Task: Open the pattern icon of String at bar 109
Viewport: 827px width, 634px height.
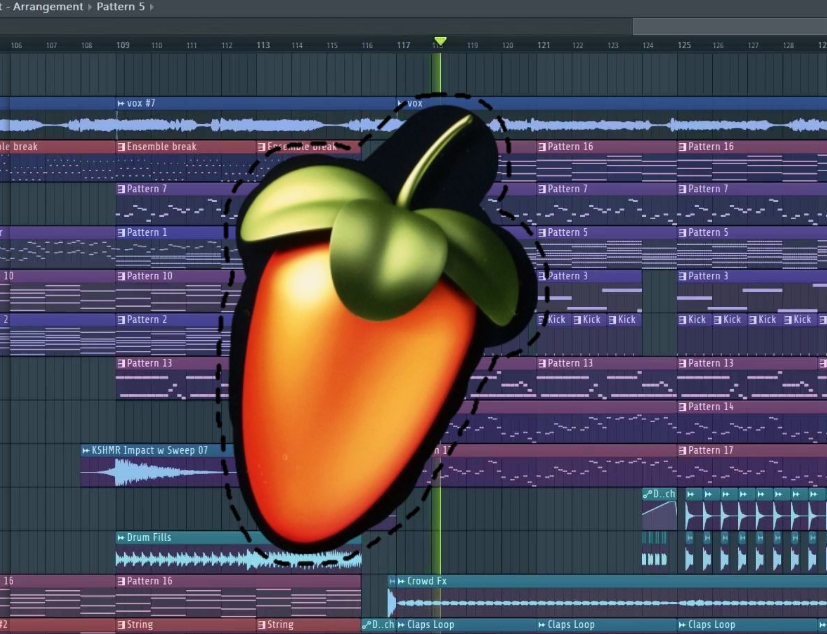Action: click(121, 625)
